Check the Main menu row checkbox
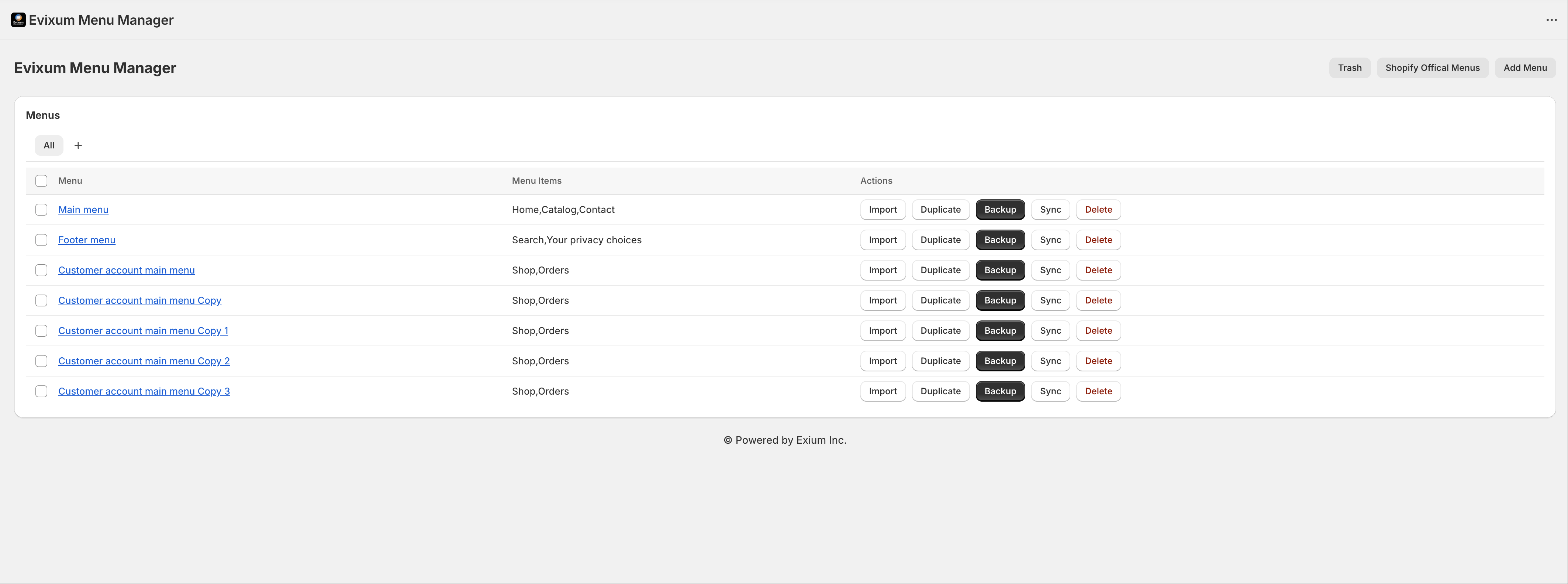The width and height of the screenshot is (1568, 584). tap(41, 209)
